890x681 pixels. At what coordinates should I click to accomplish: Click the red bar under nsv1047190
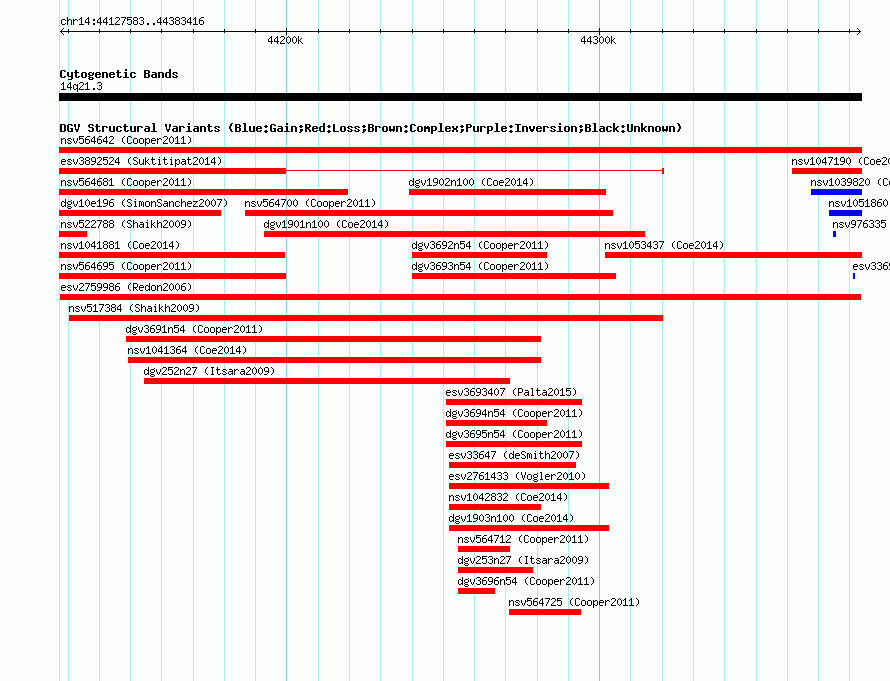click(x=827, y=171)
